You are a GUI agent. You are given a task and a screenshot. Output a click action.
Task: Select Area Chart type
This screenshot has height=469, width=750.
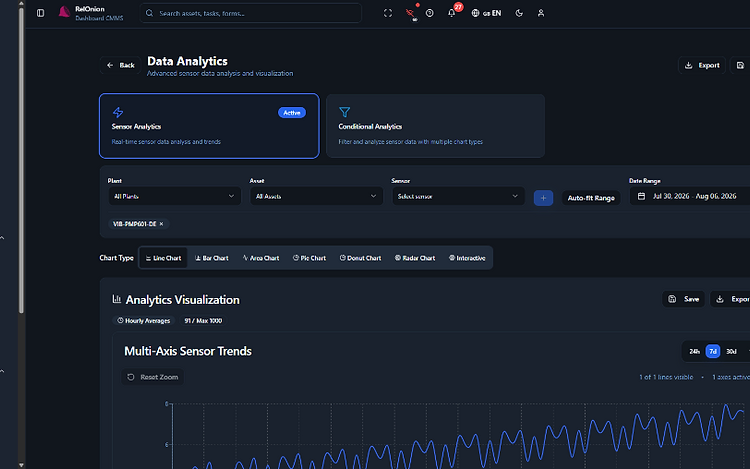tap(261, 258)
